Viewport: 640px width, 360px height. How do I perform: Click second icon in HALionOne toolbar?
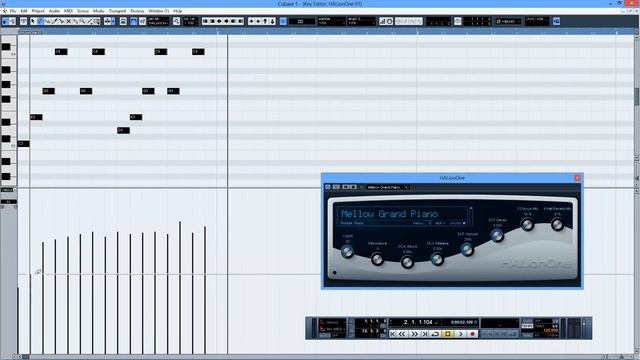336,187
